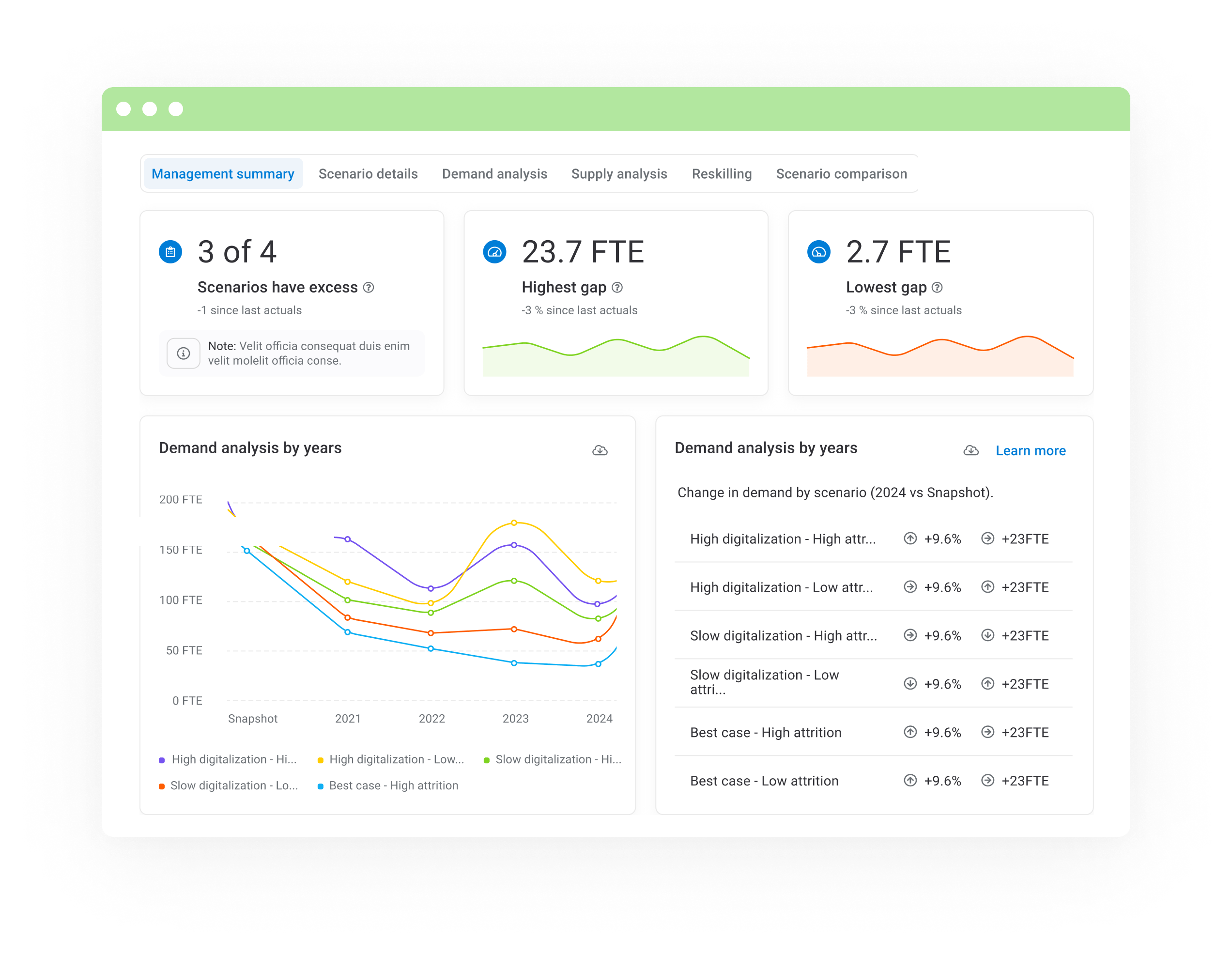Viewport: 1232px width, 953px height.
Task: Click cloud download icon beside Learn more
Action: [971, 450]
